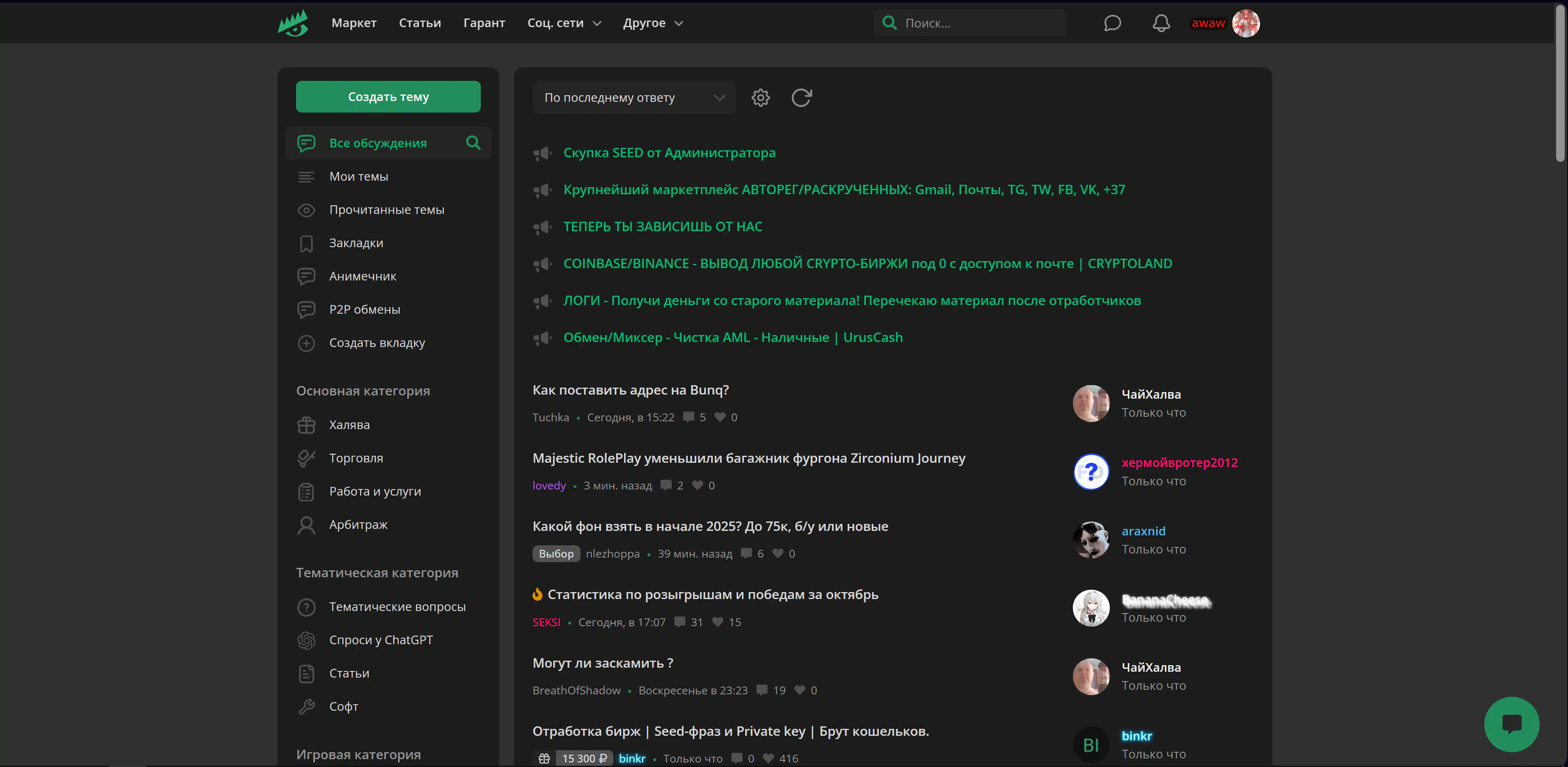The height and width of the screenshot is (767, 1568).
Task: Open the ЛОГИ pinned thread
Action: [x=852, y=301]
